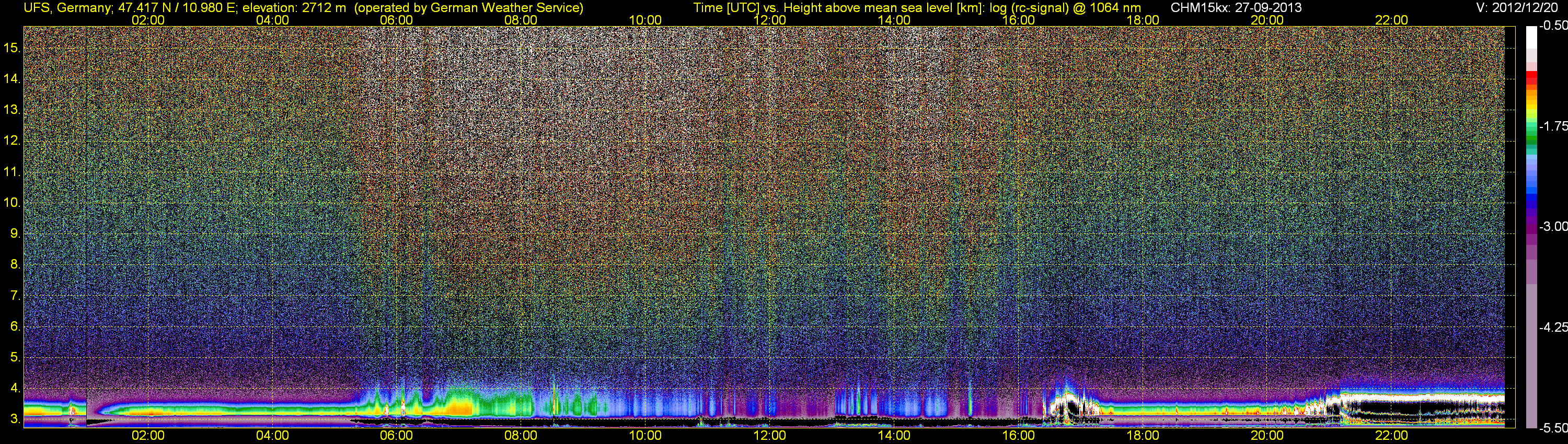Select the coordinates text '47.417 N / 10.980 E'
The height and width of the screenshot is (444, 1568).
point(178,8)
